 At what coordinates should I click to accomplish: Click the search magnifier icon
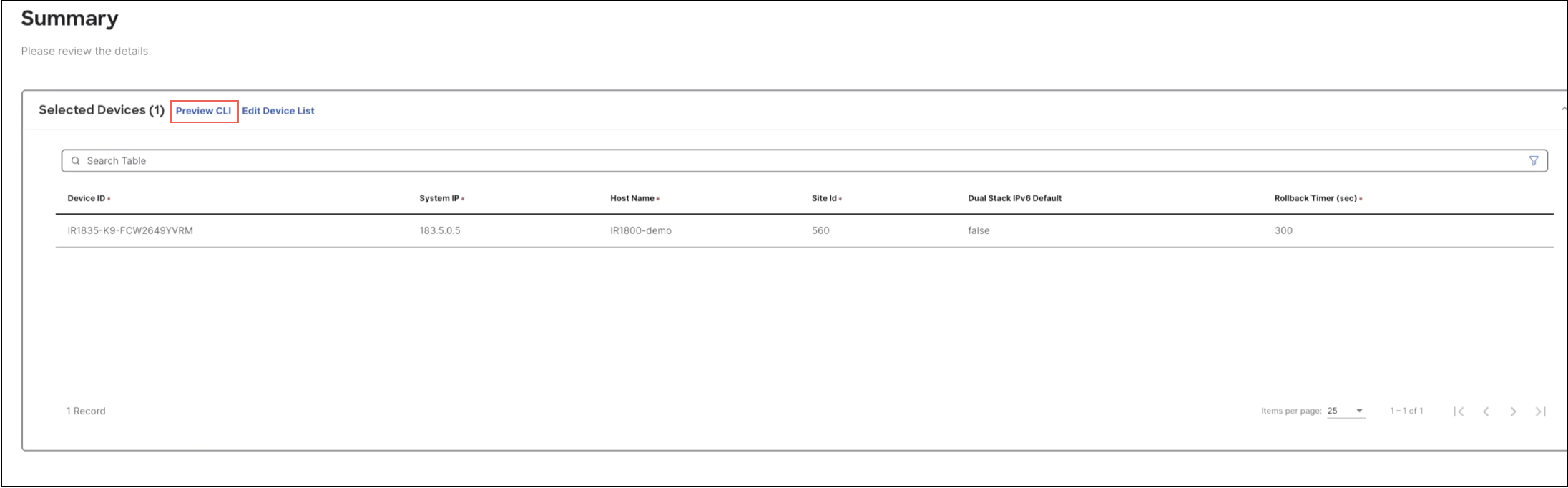pos(75,161)
